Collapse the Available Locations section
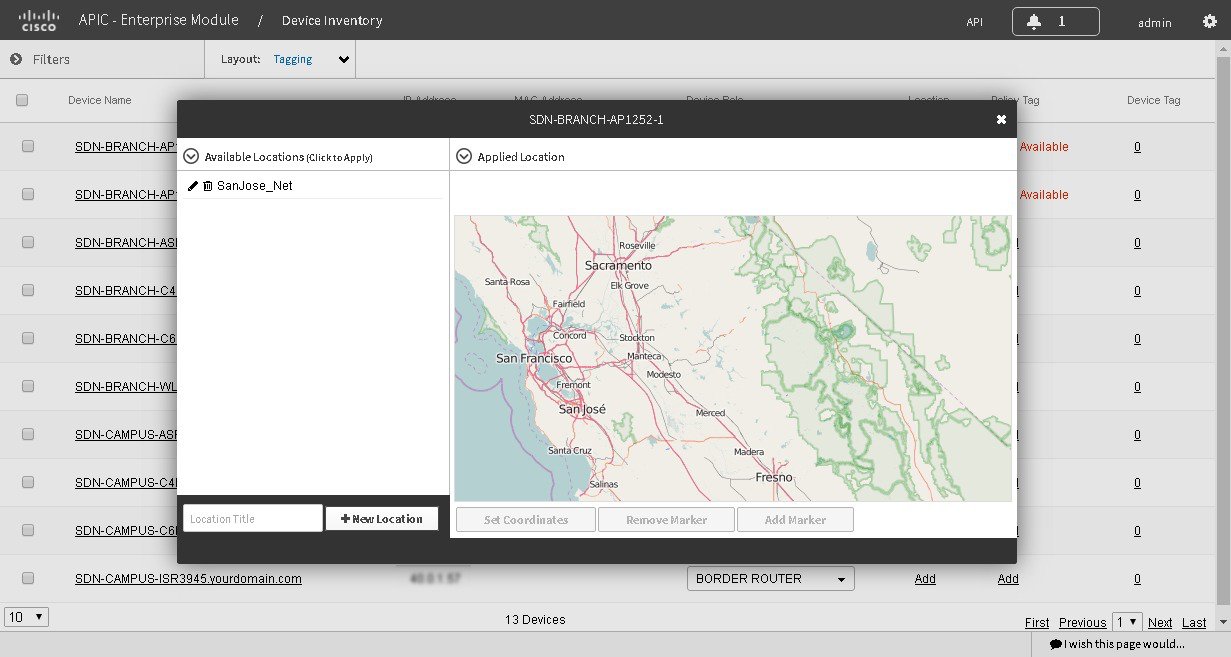Viewport: 1231px width, 657px height. 192,156
